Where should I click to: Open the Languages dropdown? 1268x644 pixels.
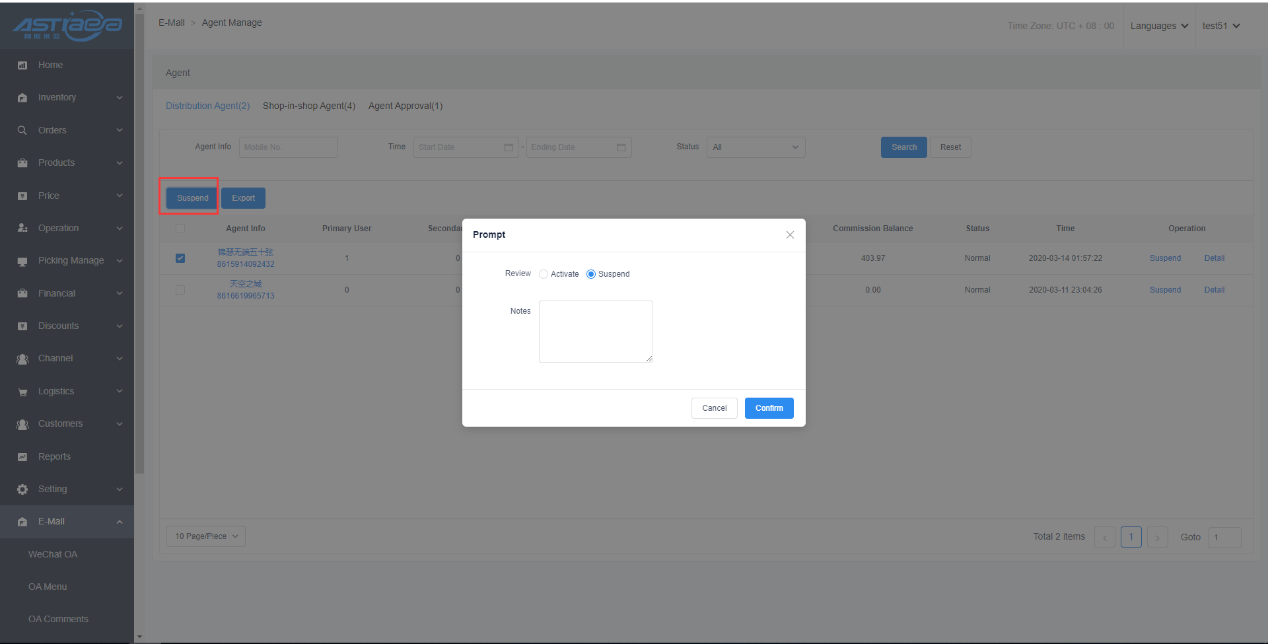pos(1159,26)
